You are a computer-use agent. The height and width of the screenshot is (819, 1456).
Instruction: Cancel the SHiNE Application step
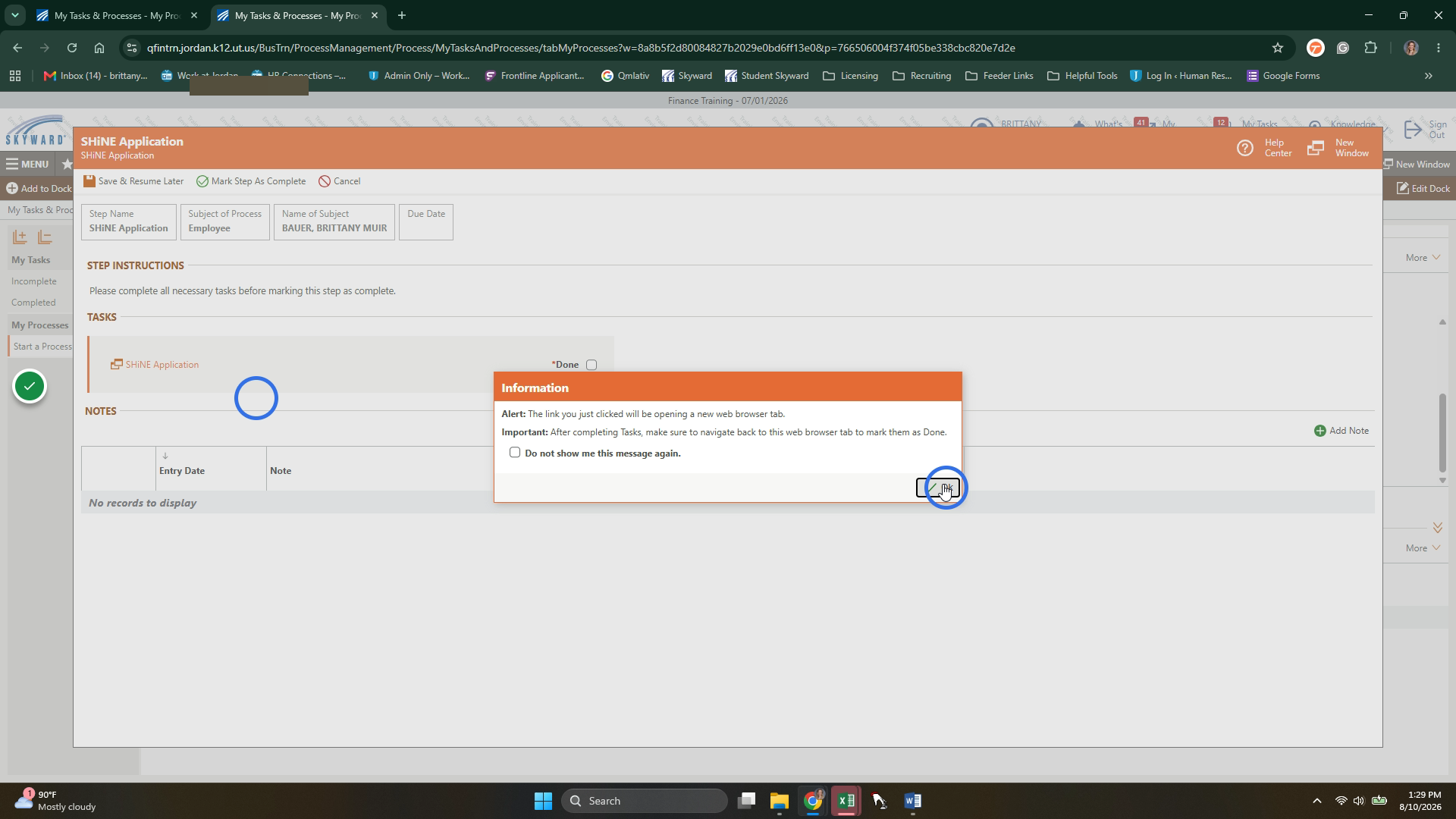pyautogui.click(x=340, y=181)
